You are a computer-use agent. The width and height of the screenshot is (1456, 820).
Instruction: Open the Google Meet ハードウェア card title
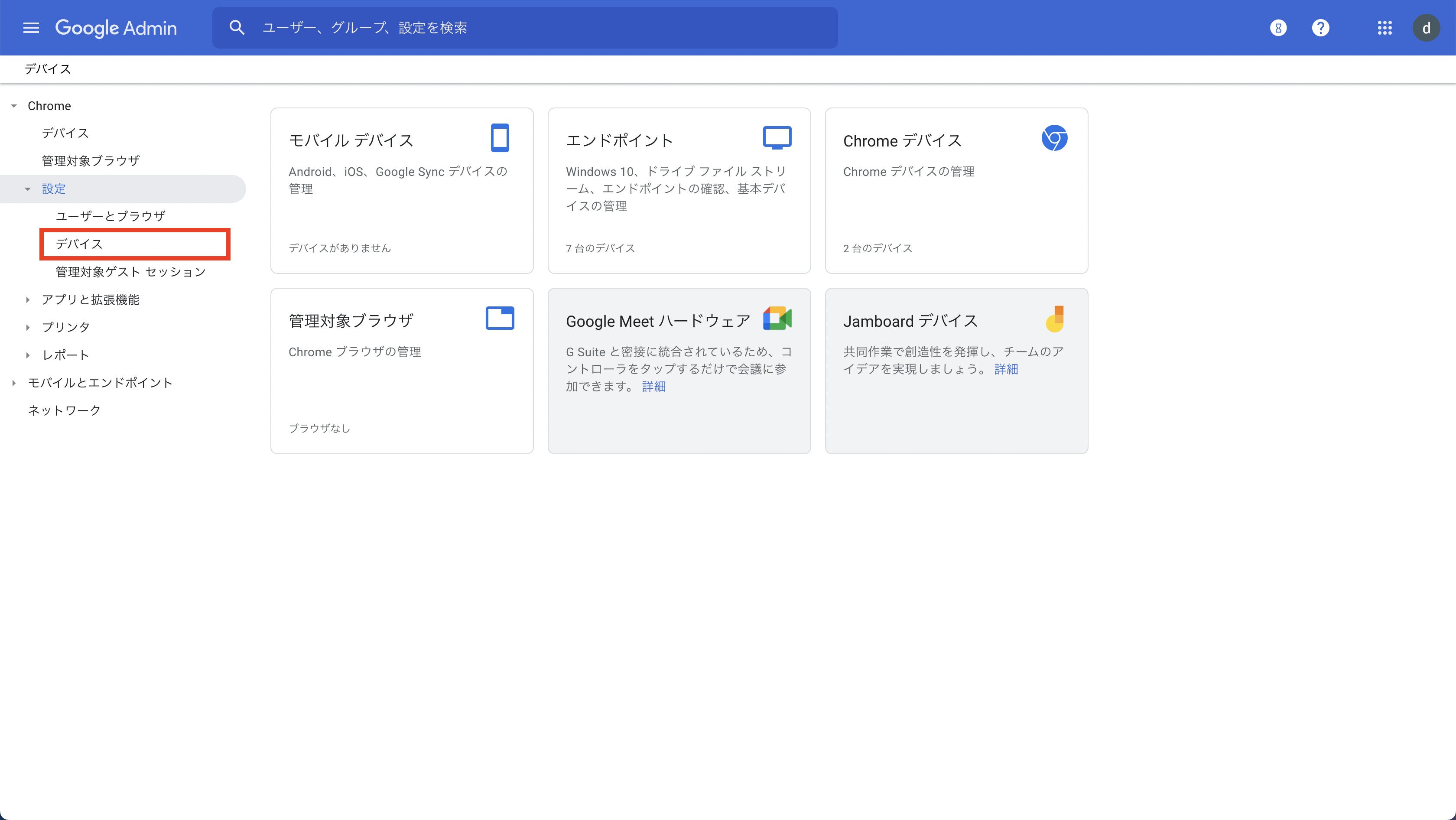658,320
